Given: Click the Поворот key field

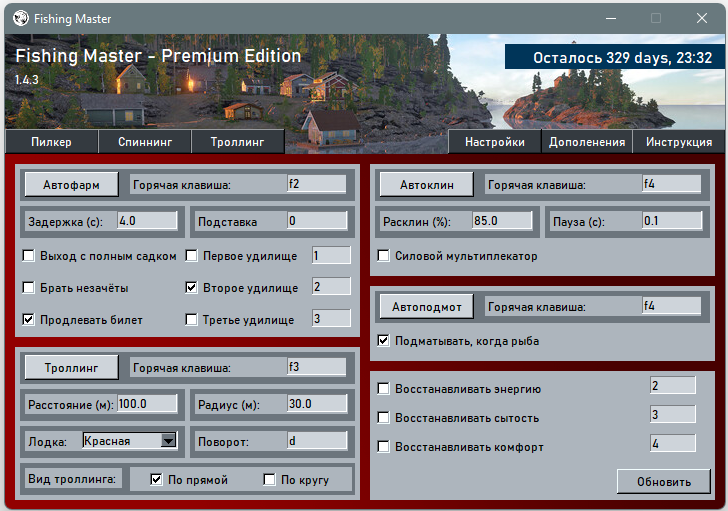Looking at the screenshot, I should (x=317, y=440).
